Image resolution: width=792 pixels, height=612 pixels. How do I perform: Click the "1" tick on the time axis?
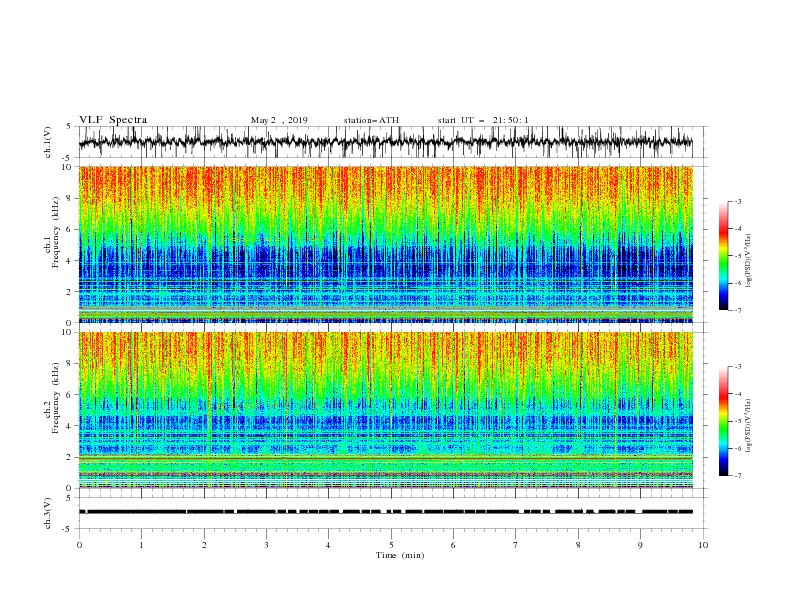pos(141,545)
